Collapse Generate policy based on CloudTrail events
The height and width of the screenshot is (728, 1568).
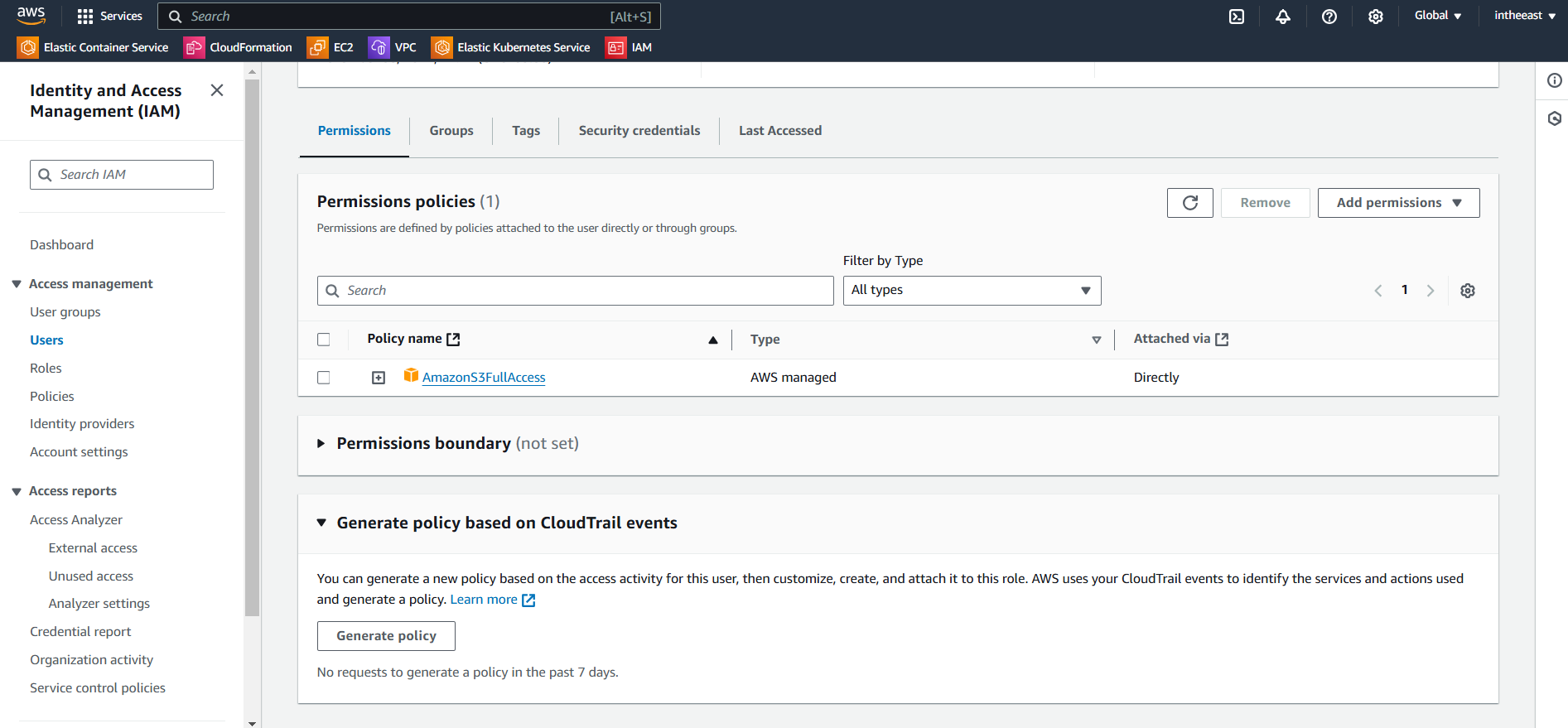321,523
